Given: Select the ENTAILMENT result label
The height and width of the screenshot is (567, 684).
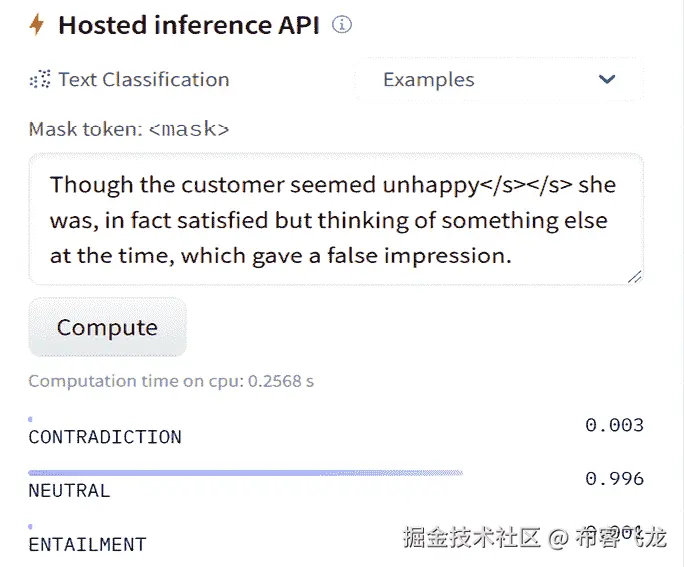Looking at the screenshot, I should (87, 545).
